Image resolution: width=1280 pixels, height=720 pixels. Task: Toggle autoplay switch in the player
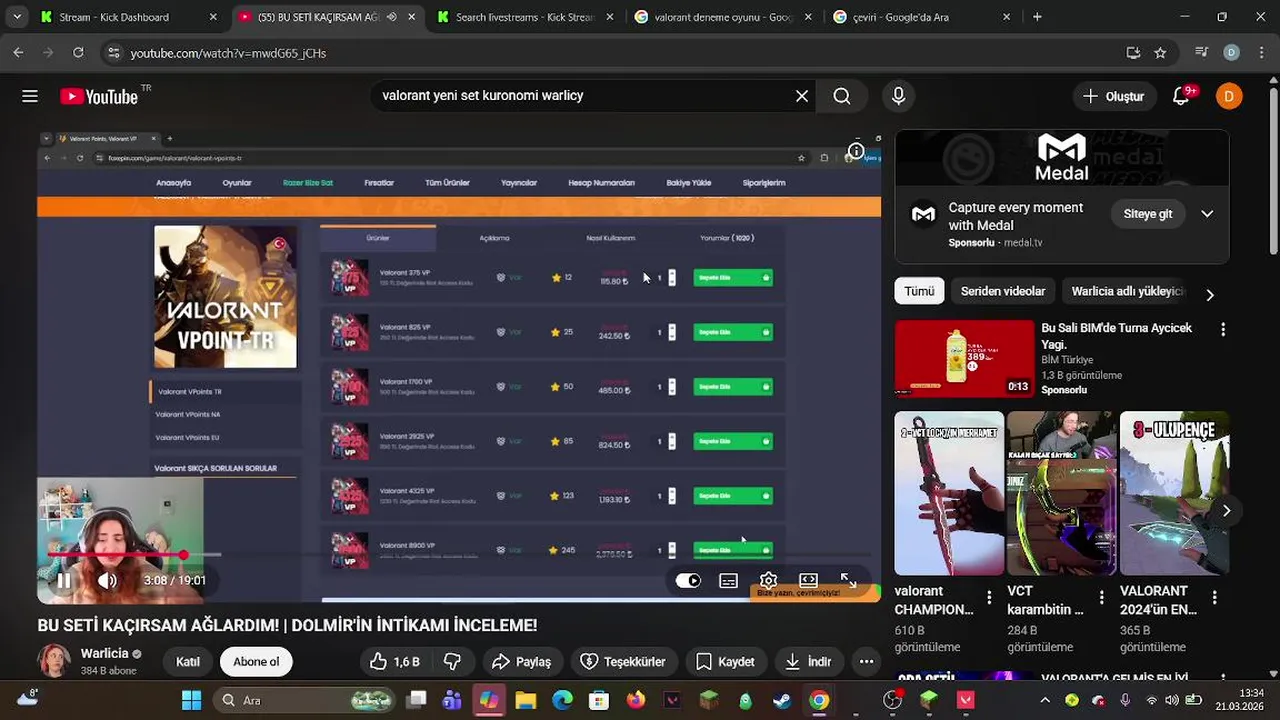(688, 580)
